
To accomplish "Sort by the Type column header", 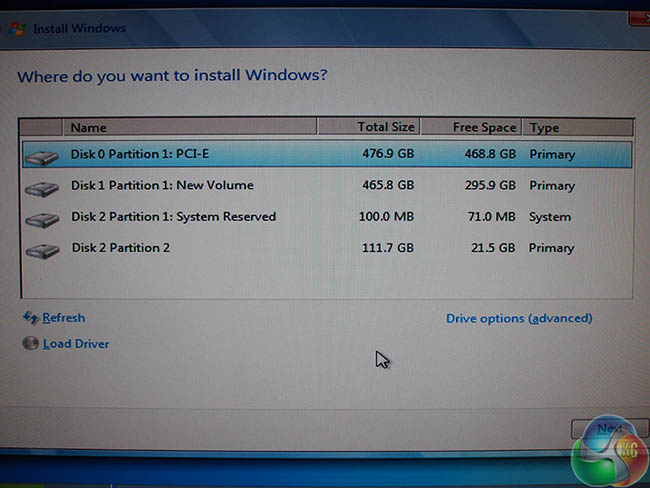I will [578, 127].
